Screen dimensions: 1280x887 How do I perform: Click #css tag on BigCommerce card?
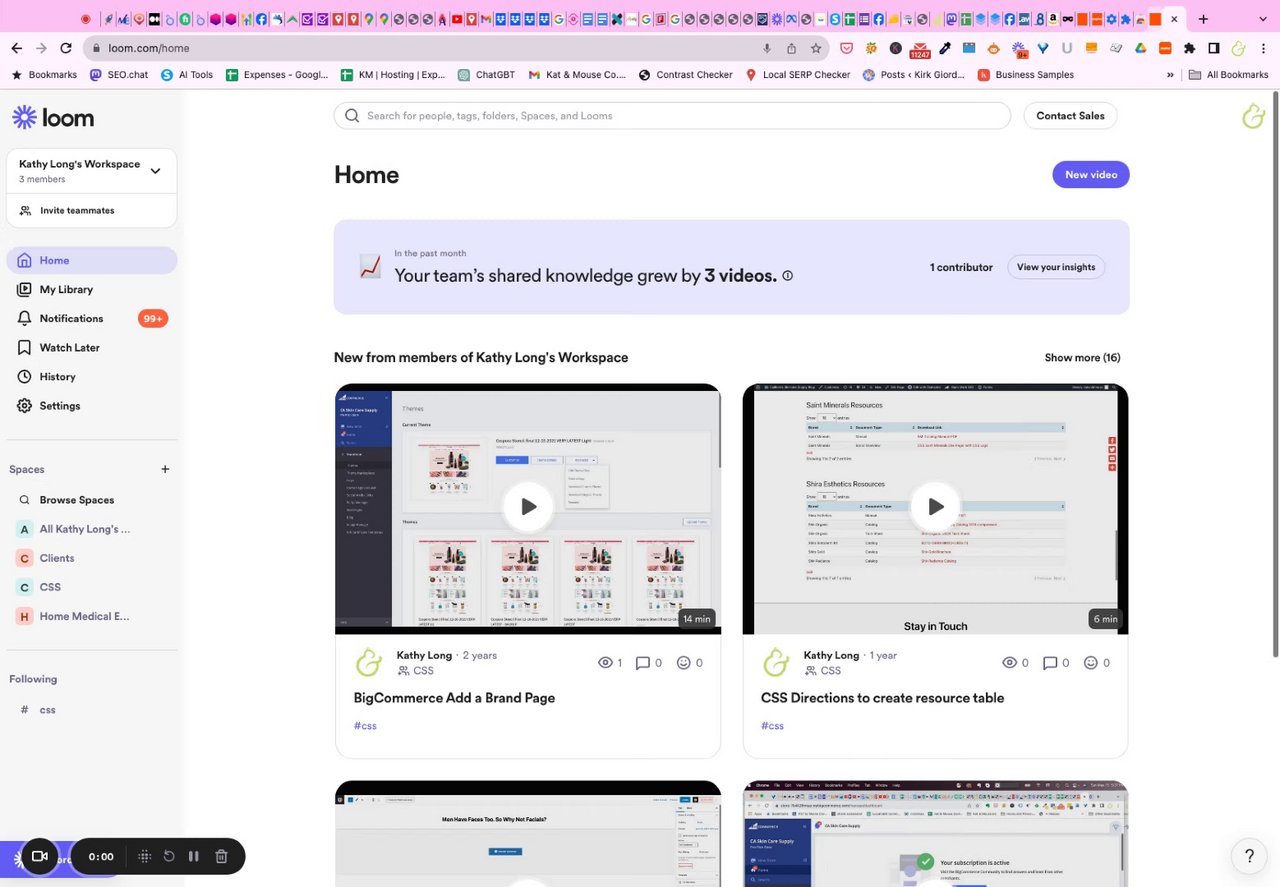coord(365,726)
